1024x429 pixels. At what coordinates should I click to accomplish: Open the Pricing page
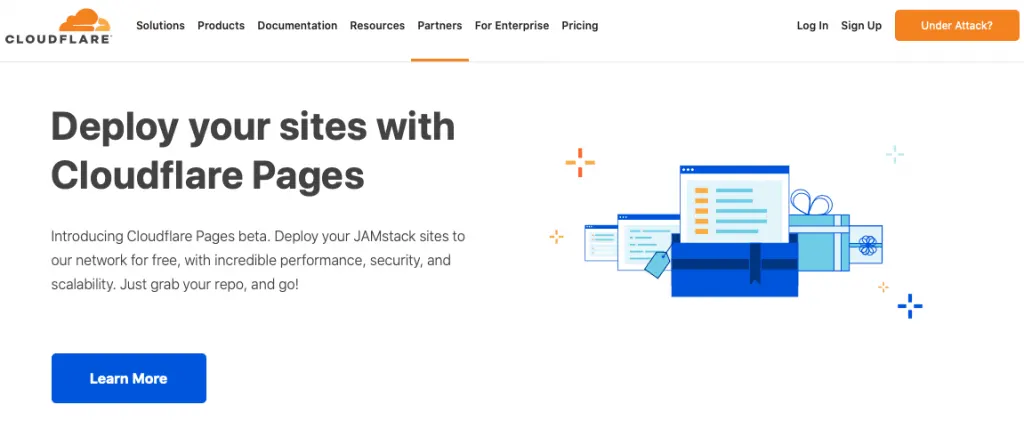pos(579,25)
